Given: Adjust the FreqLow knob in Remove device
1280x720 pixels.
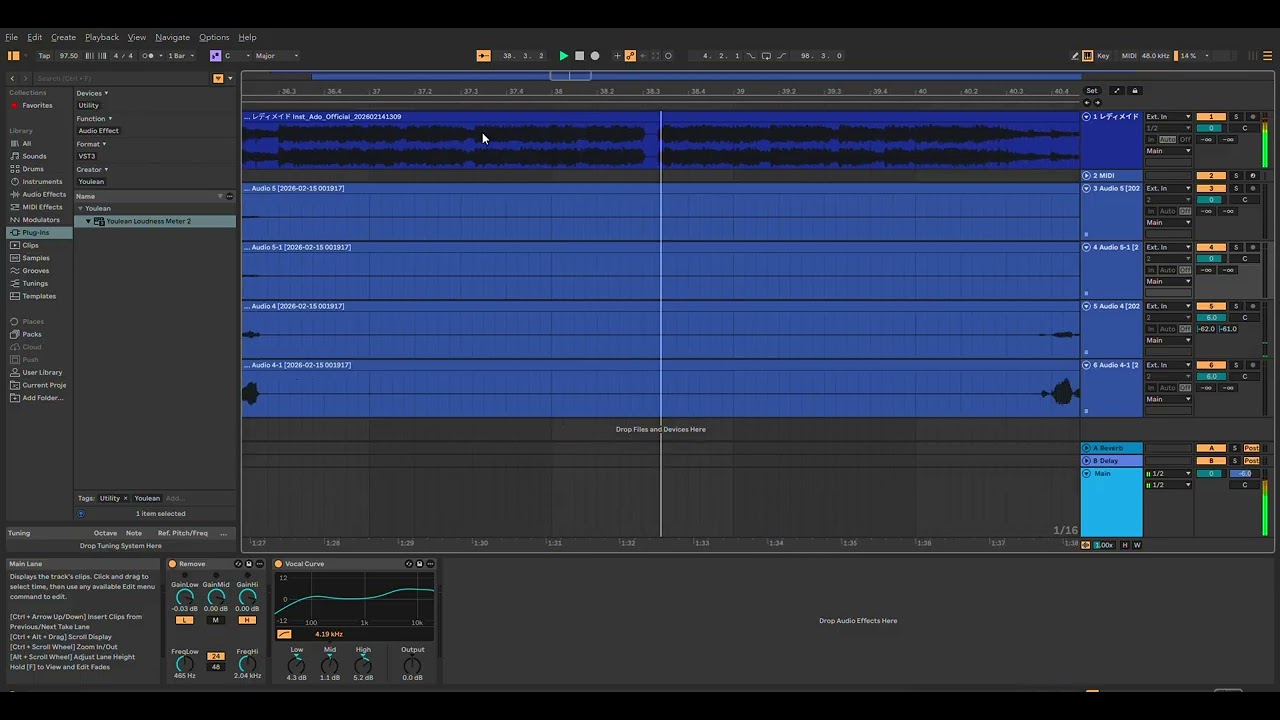Looking at the screenshot, I should 184,664.
